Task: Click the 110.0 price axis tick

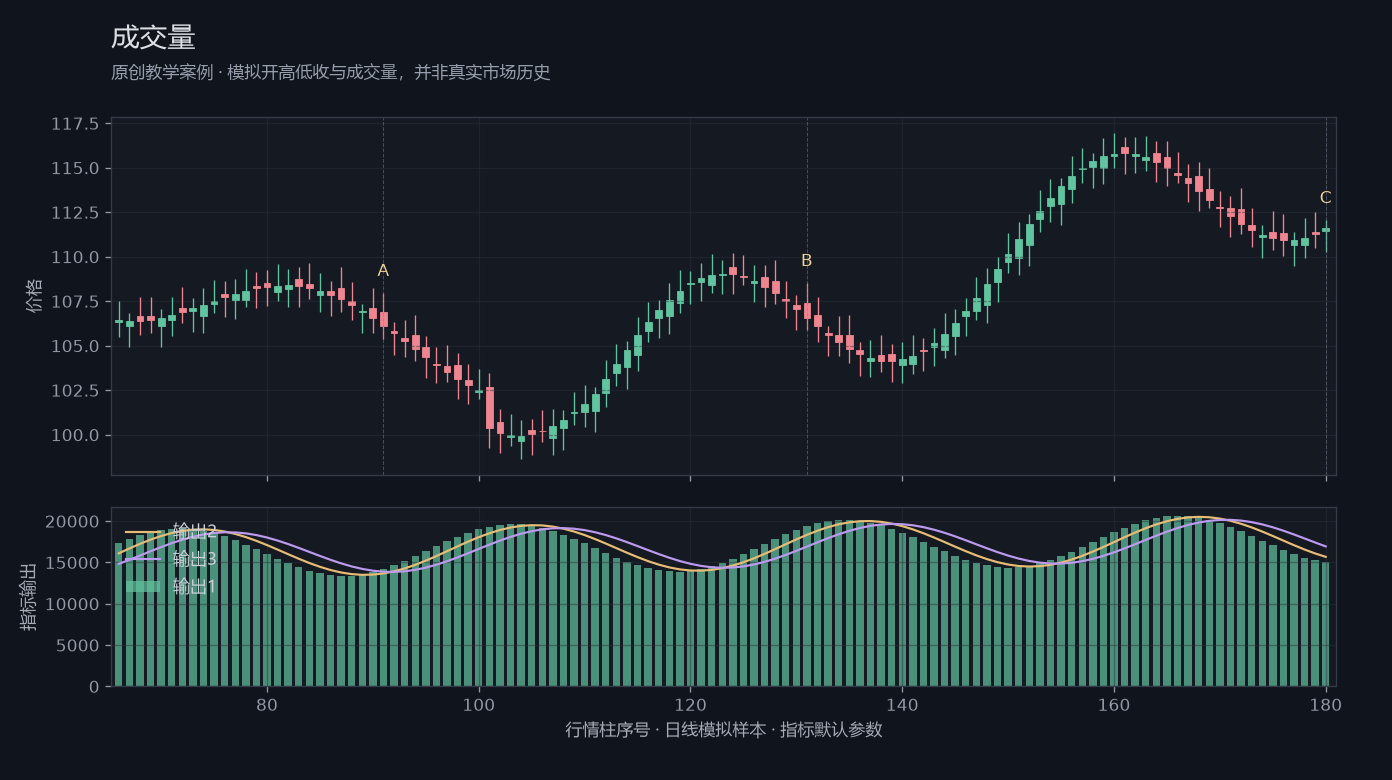Action: click(75, 257)
